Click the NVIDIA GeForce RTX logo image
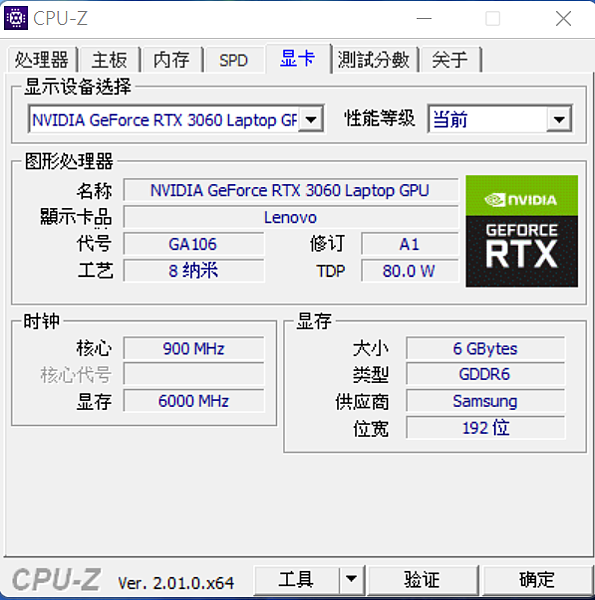This screenshot has height=600, width=595. 522,231
